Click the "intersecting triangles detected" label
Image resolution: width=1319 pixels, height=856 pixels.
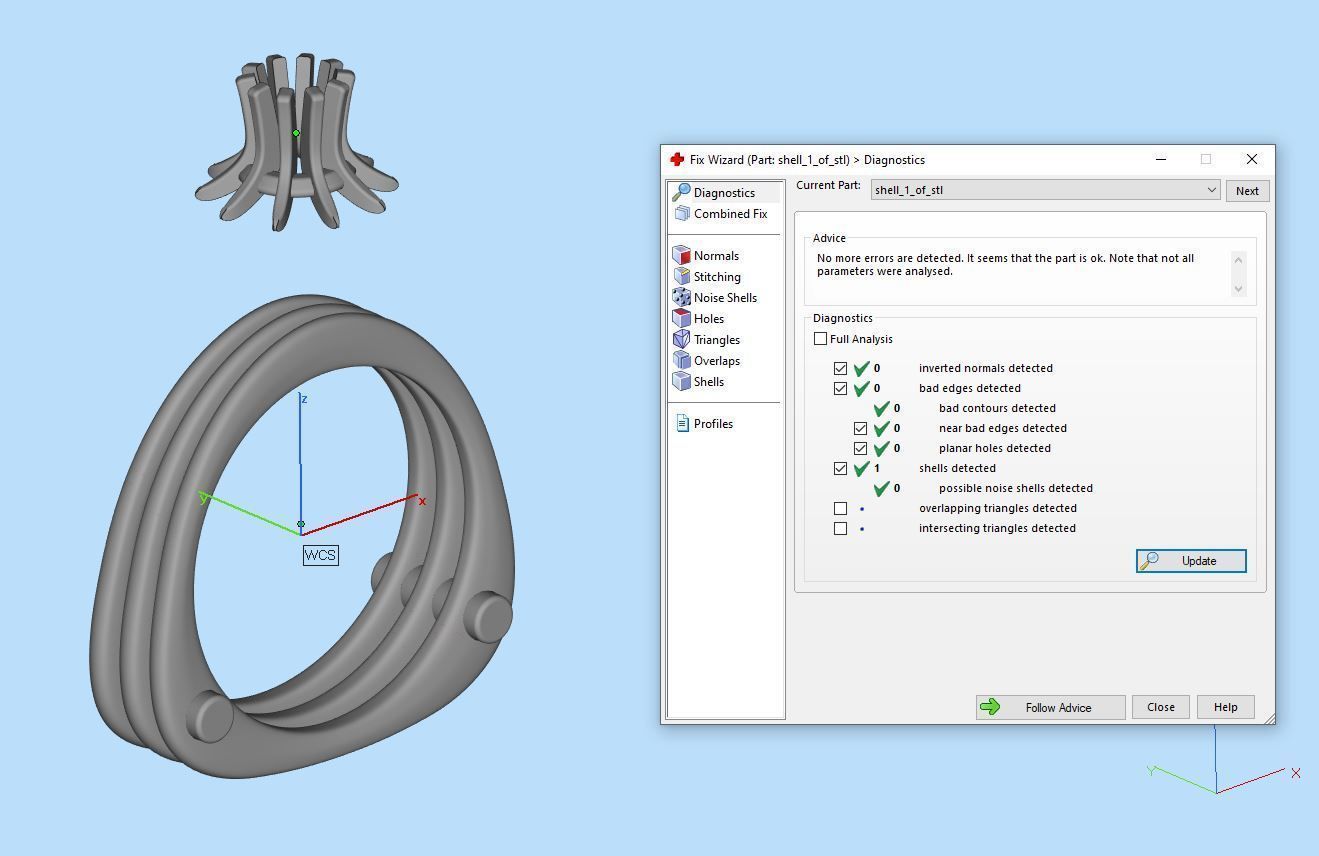point(997,528)
